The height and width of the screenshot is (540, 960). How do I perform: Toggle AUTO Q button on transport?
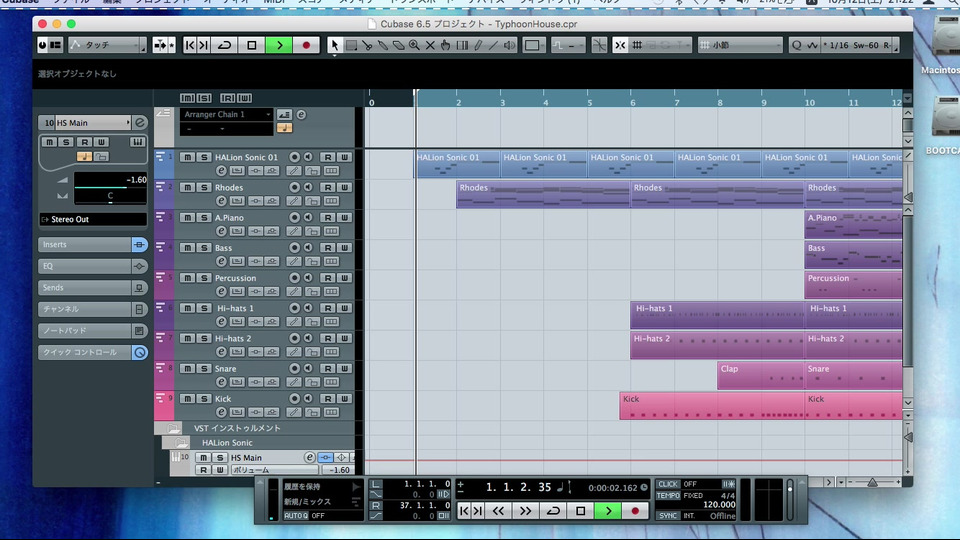pyautogui.click(x=296, y=516)
